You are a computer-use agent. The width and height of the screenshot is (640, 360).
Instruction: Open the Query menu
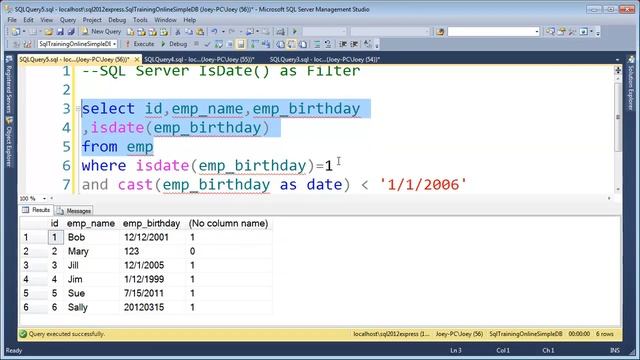pyautogui.click(x=68, y=20)
